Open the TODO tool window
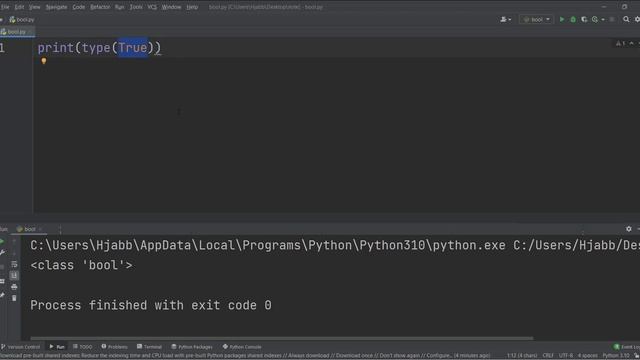This screenshot has width=640, height=360. tap(83, 347)
